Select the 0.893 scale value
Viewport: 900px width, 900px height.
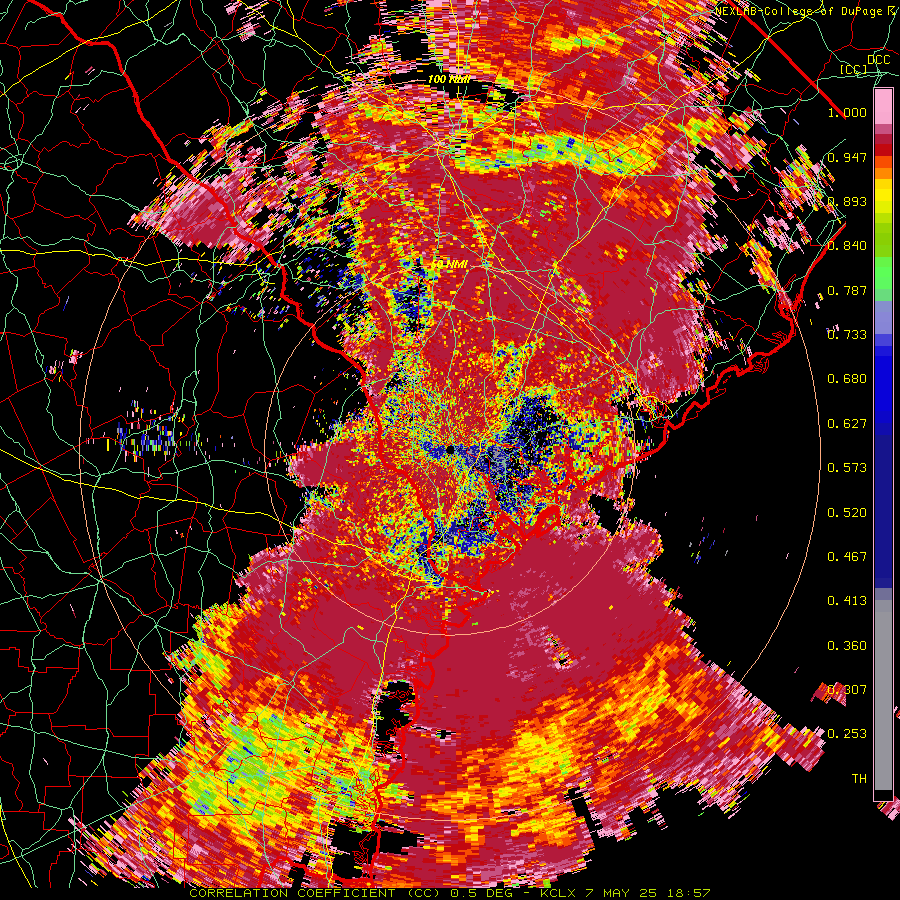[847, 201]
